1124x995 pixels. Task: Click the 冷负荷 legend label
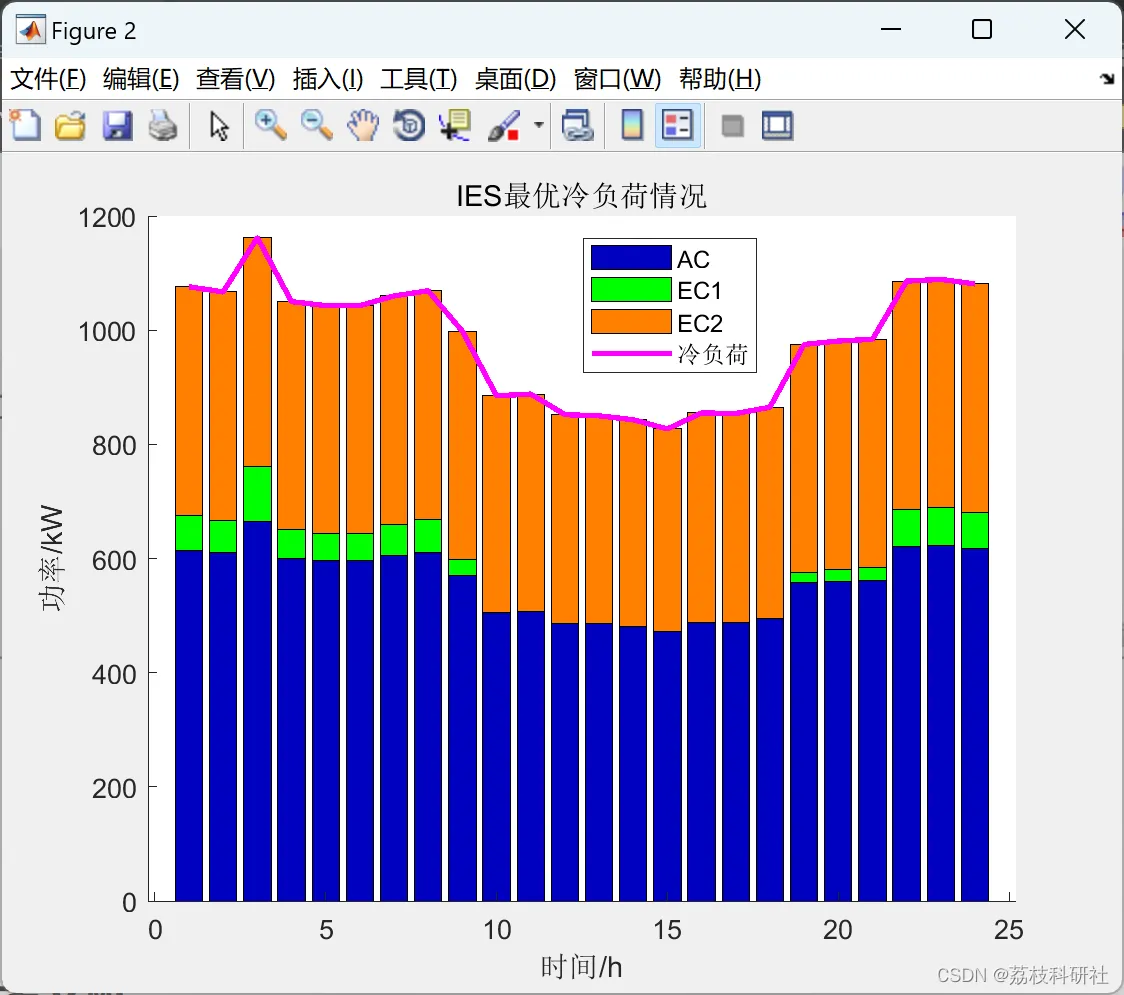coord(713,354)
